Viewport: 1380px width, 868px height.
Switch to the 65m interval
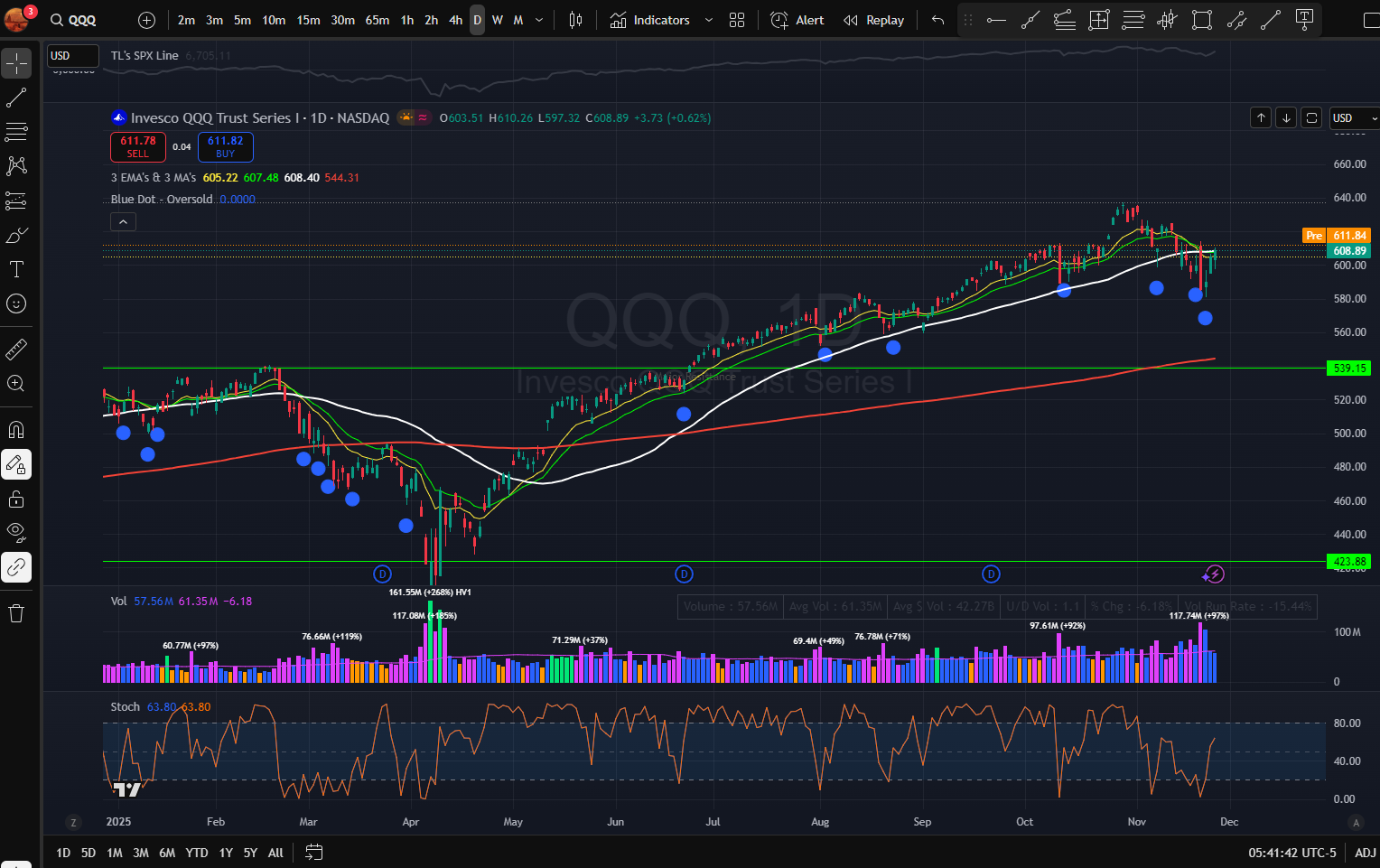[378, 20]
